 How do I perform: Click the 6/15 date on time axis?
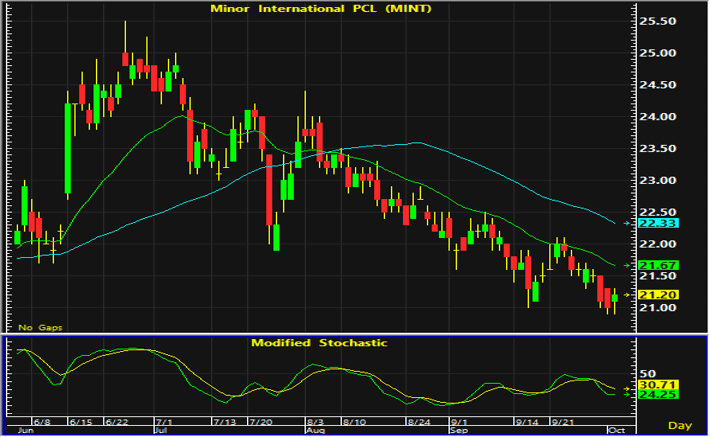(x=81, y=422)
